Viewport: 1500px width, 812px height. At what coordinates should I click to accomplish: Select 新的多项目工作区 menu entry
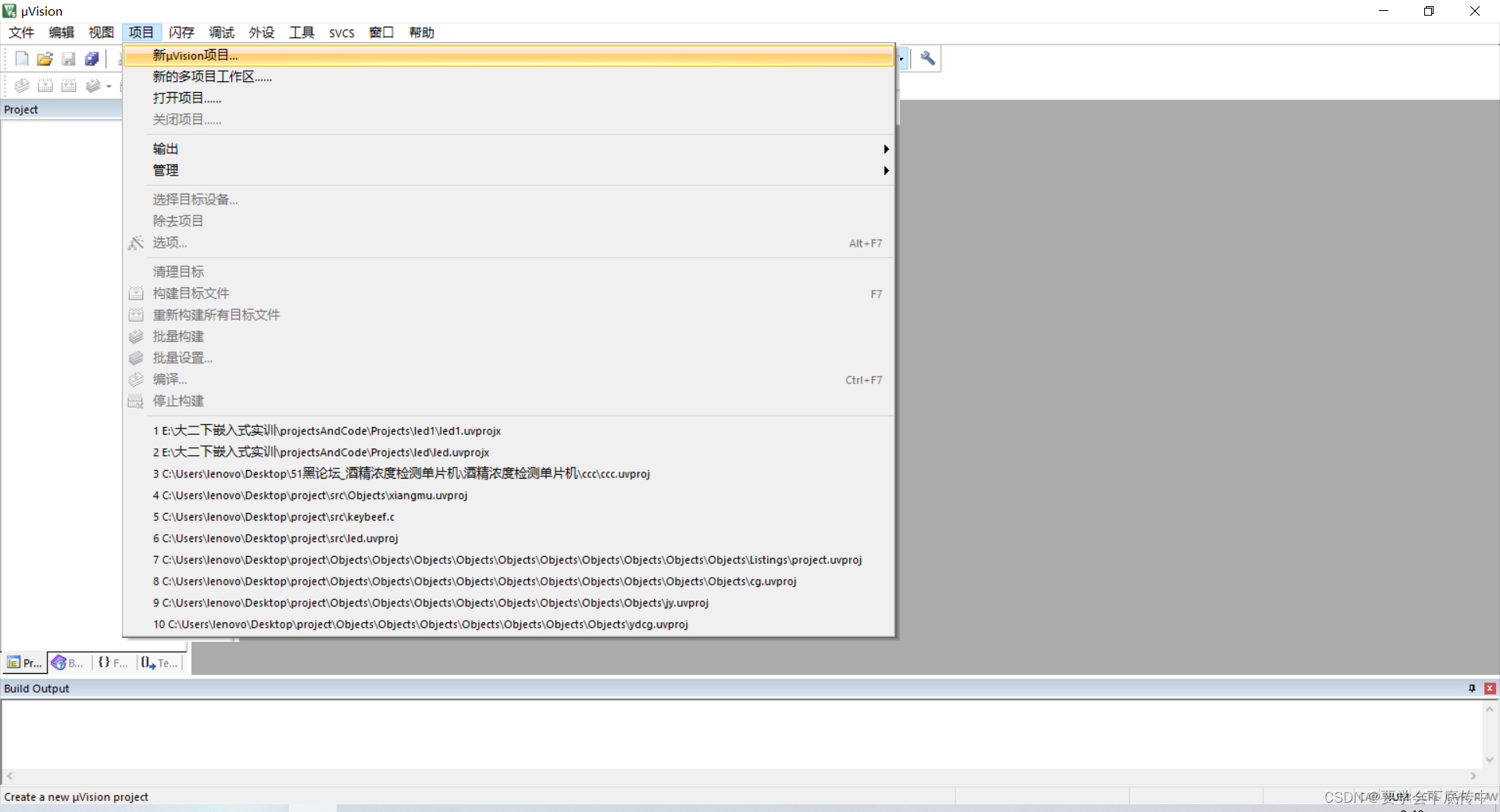click(509, 77)
